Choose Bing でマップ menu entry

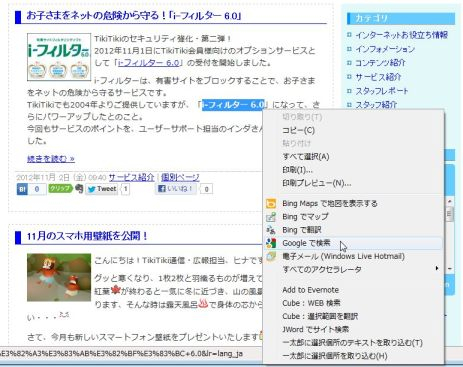(x=305, y=217)
